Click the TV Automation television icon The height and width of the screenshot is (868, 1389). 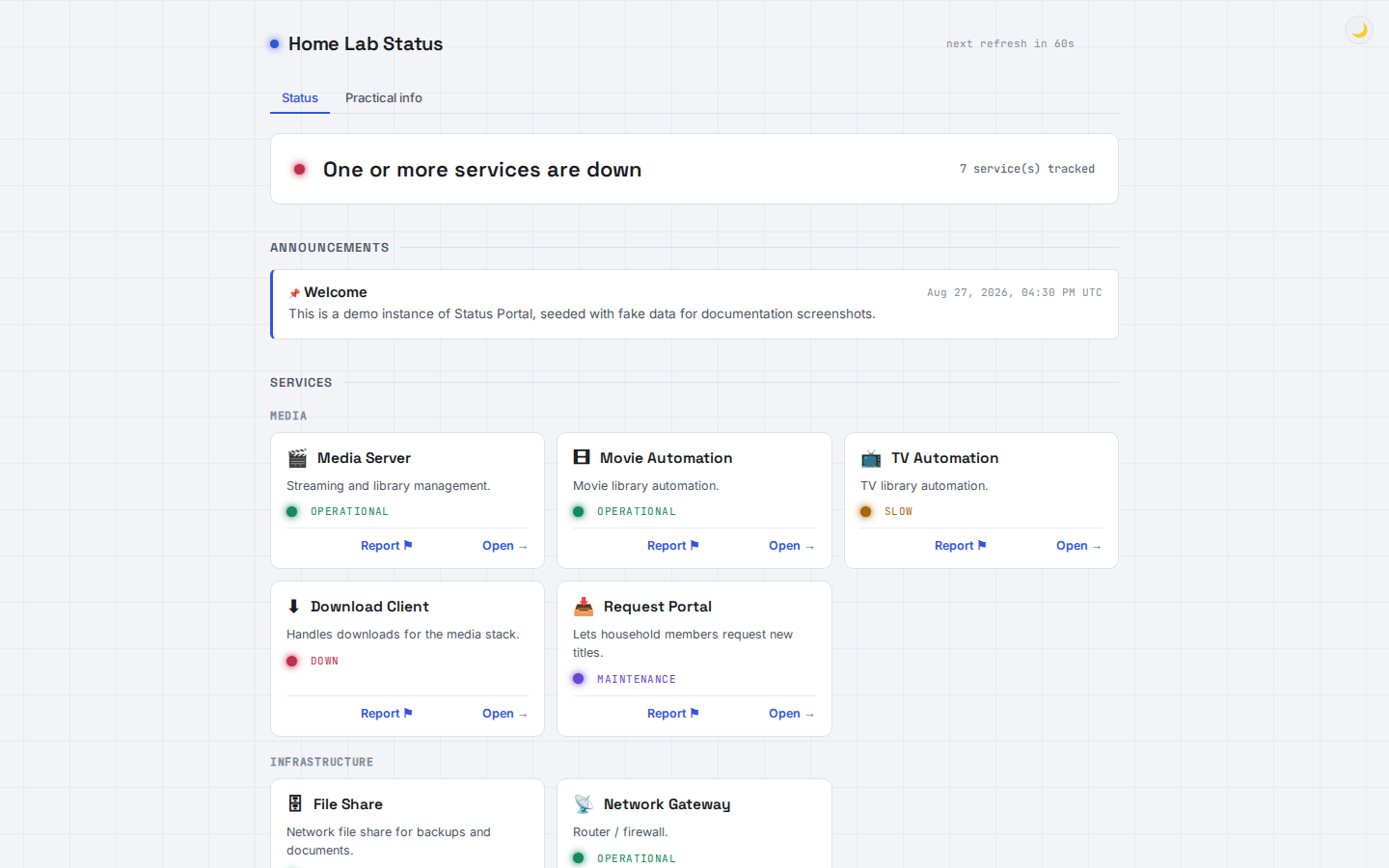(x=871, y=458)
